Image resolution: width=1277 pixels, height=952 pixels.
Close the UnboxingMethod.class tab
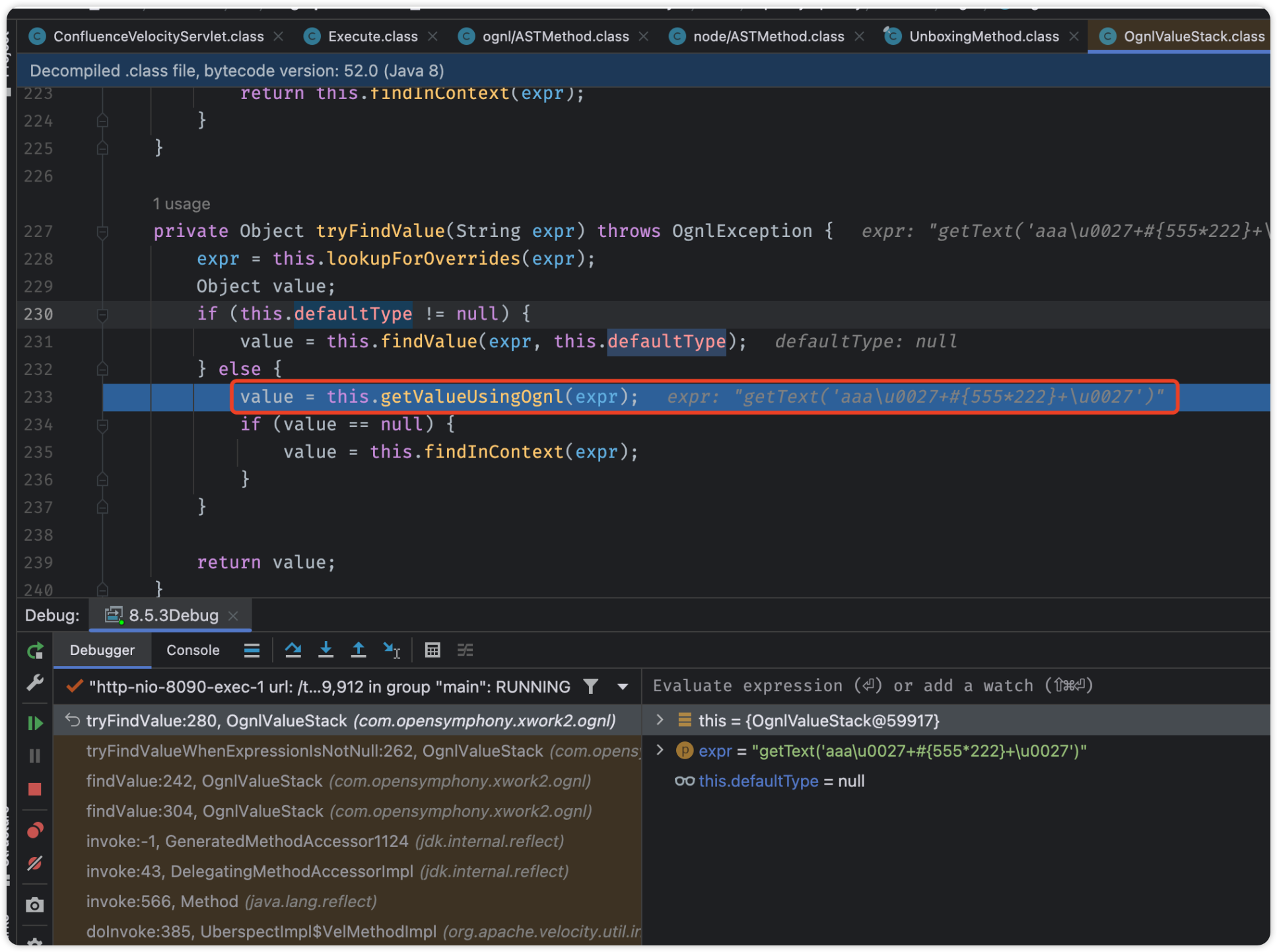(1074, 36)
